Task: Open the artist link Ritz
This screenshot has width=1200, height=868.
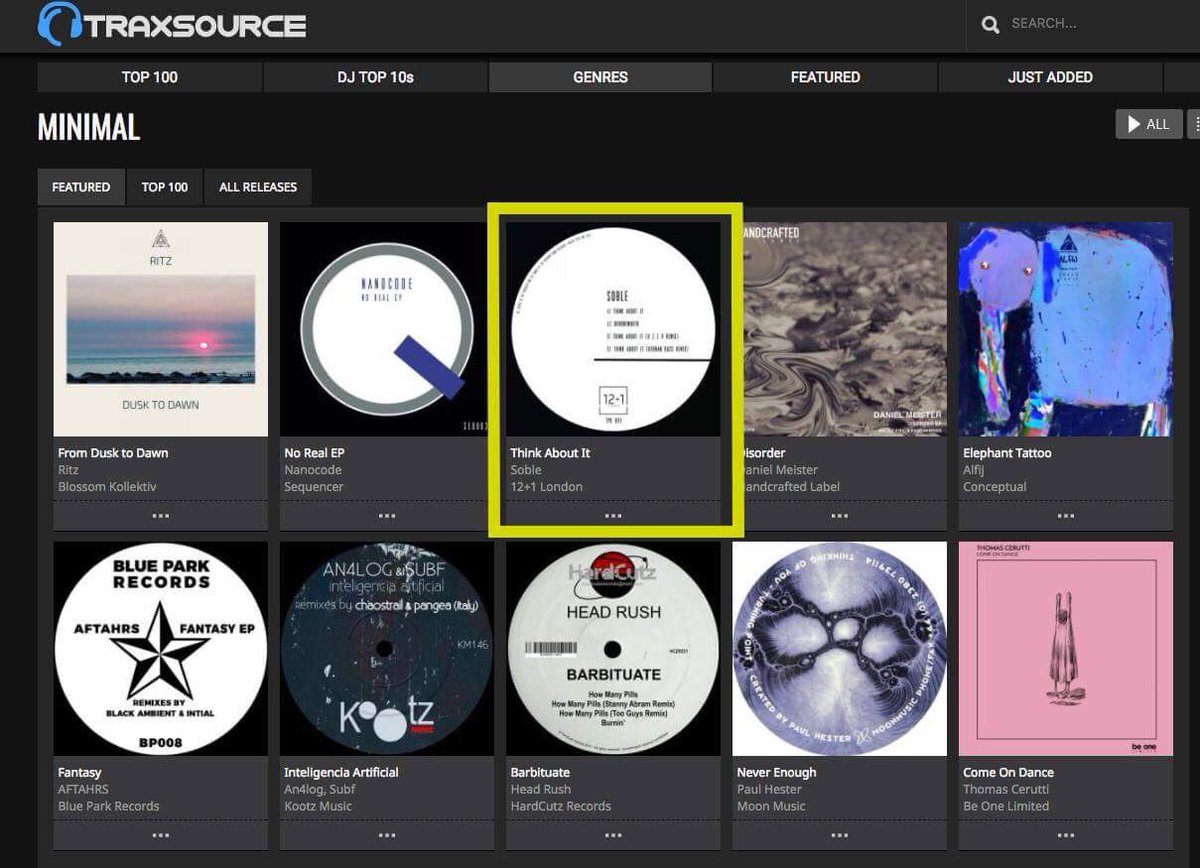Action: (68, 470)
